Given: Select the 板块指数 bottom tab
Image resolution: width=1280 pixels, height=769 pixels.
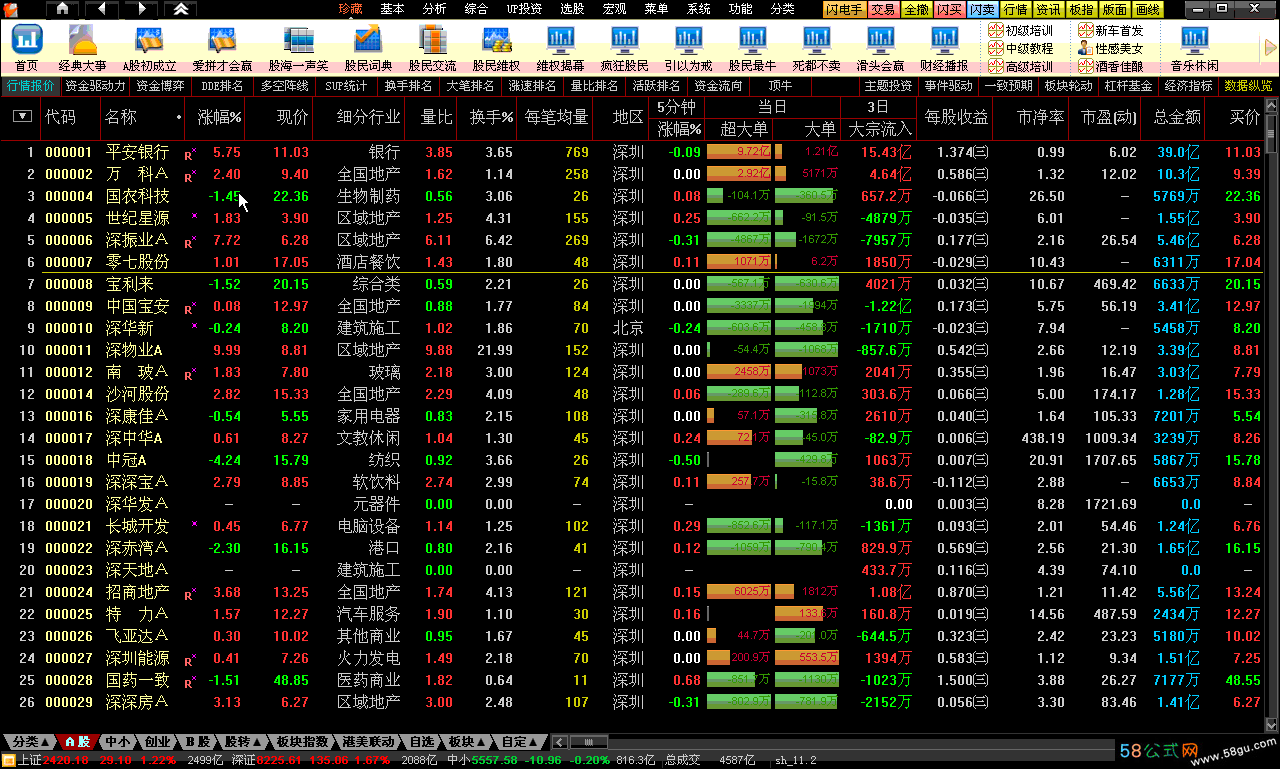Looking at the screenshot, I should [302, 742].
